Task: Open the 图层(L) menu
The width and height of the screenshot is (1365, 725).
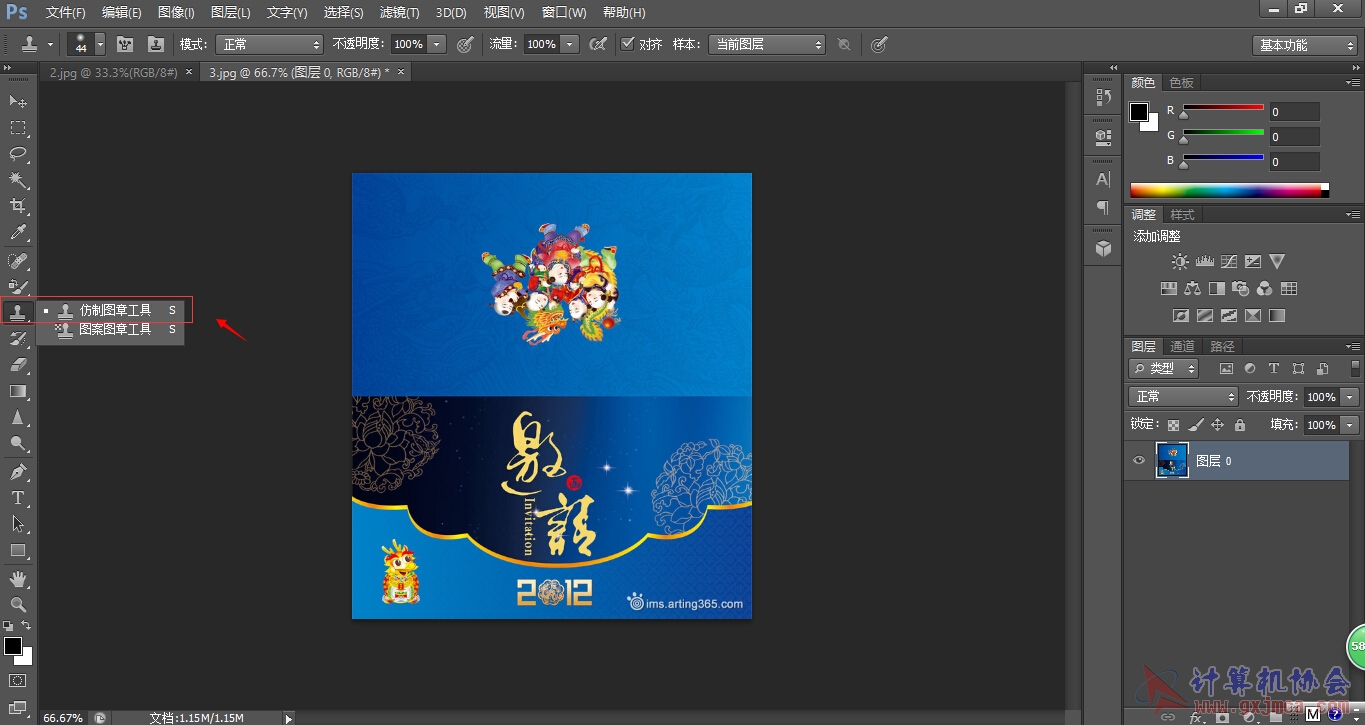Action: [231, 12]
